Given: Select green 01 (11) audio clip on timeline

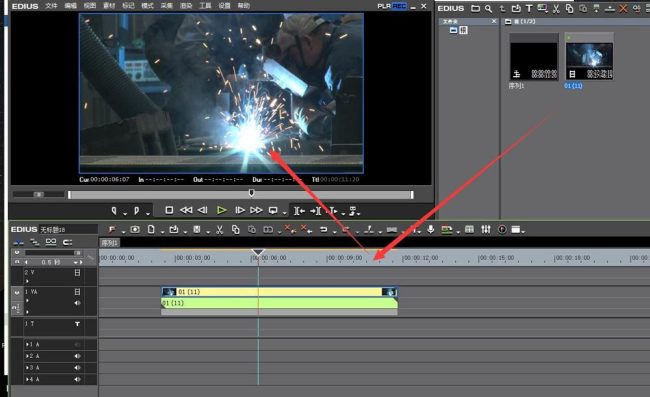Looking at the screenshot, I should coord(279,303).
